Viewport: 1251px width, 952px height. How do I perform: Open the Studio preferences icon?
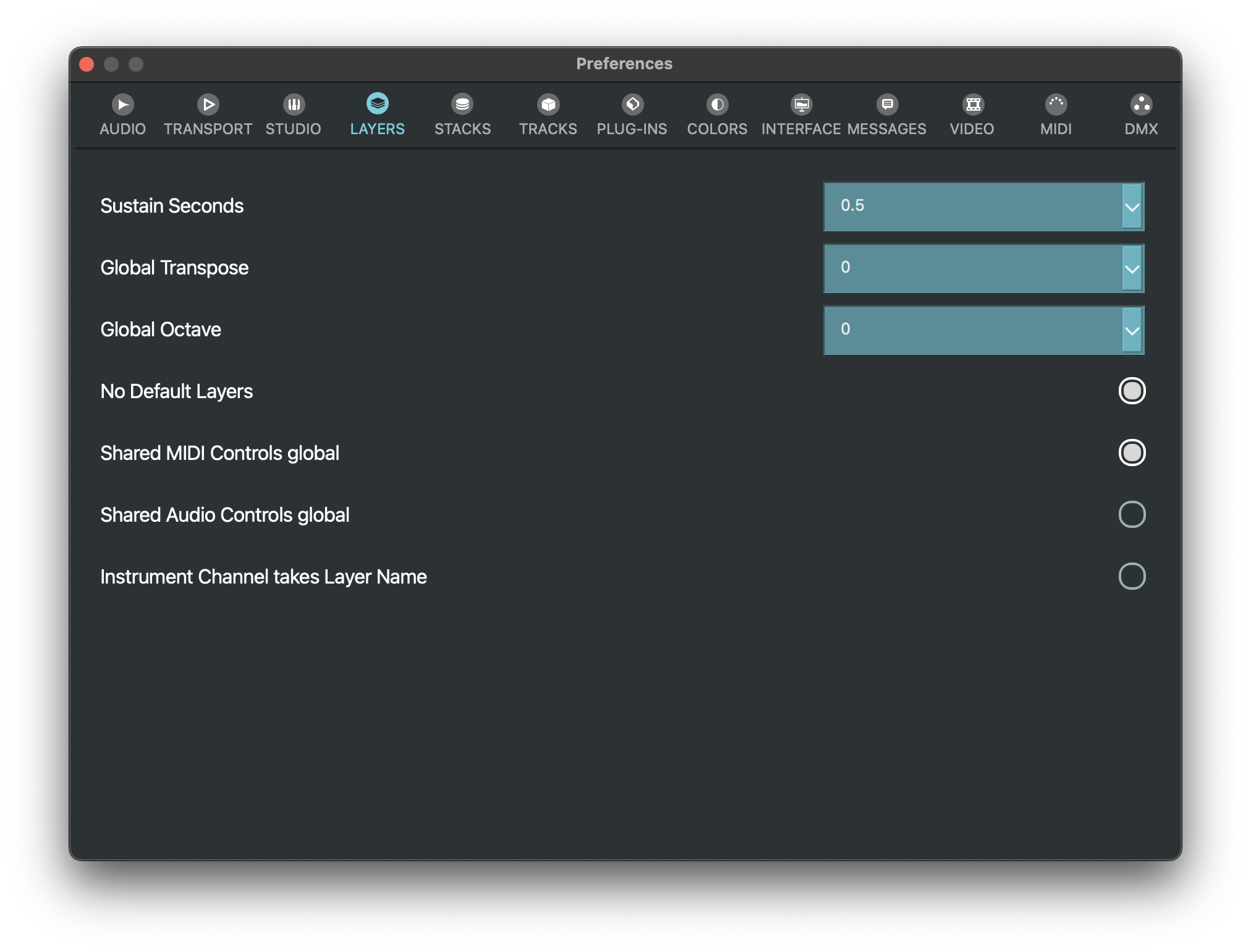coord(294,104)
